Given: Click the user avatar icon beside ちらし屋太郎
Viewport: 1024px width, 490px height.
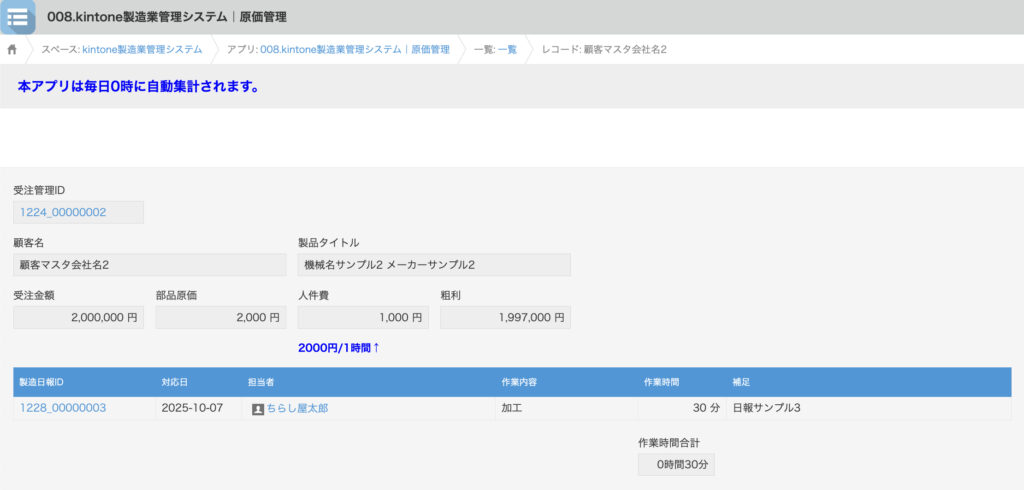Looking at the screenshot, I should (258, 409).
